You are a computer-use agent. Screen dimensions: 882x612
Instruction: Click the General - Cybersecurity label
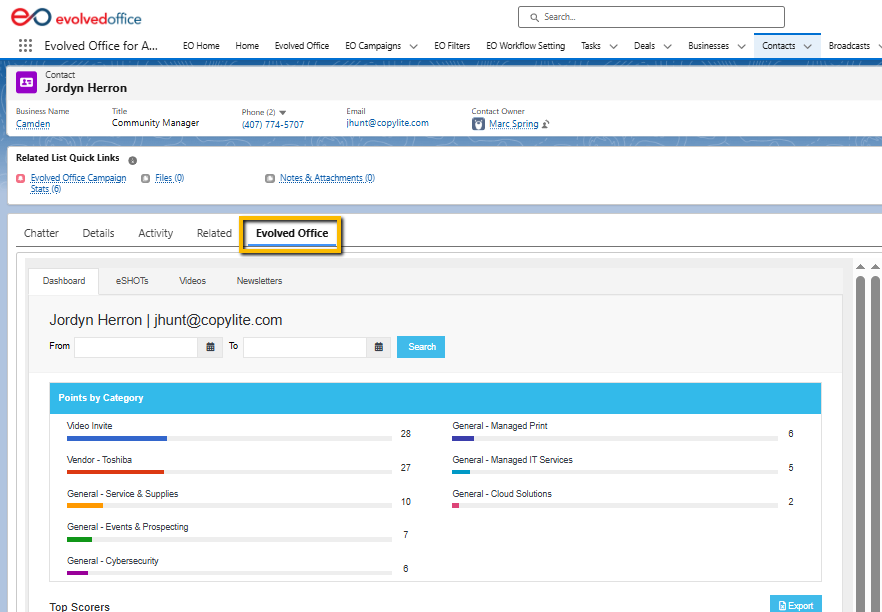pyautogui.click(x=112, y=561)
